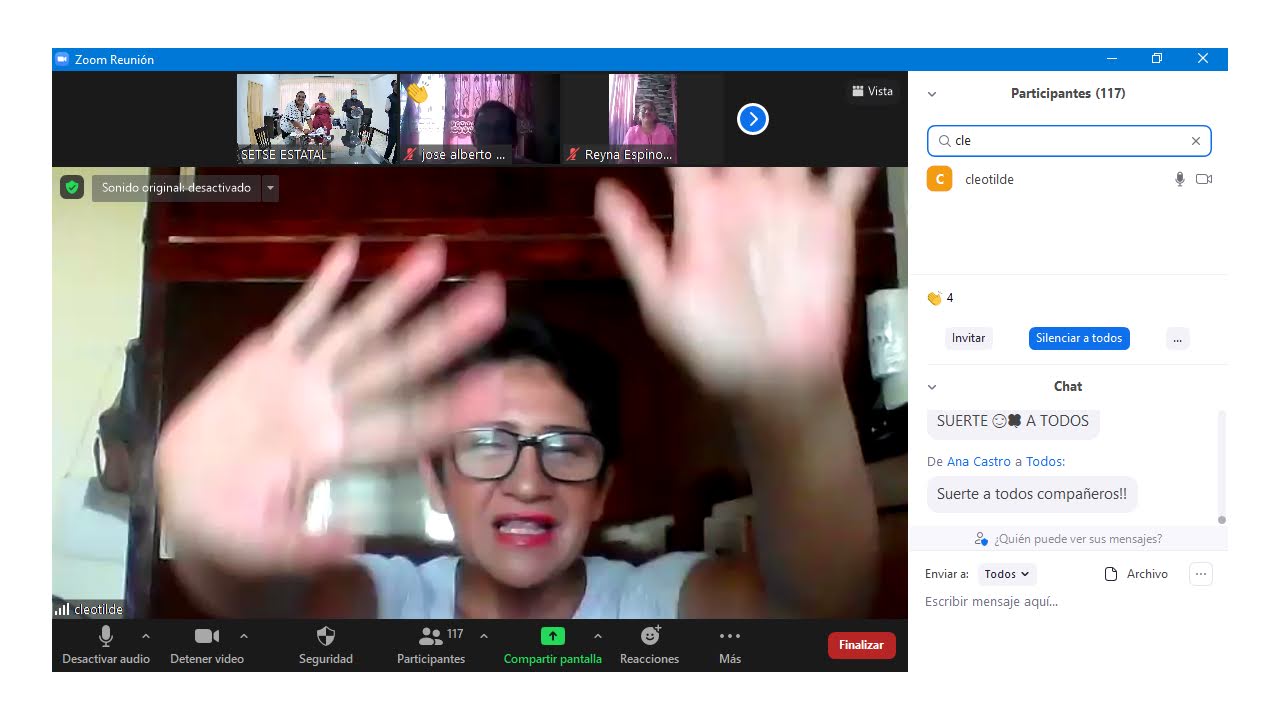Open participant options three-dot button

[x=1177, y=338]
